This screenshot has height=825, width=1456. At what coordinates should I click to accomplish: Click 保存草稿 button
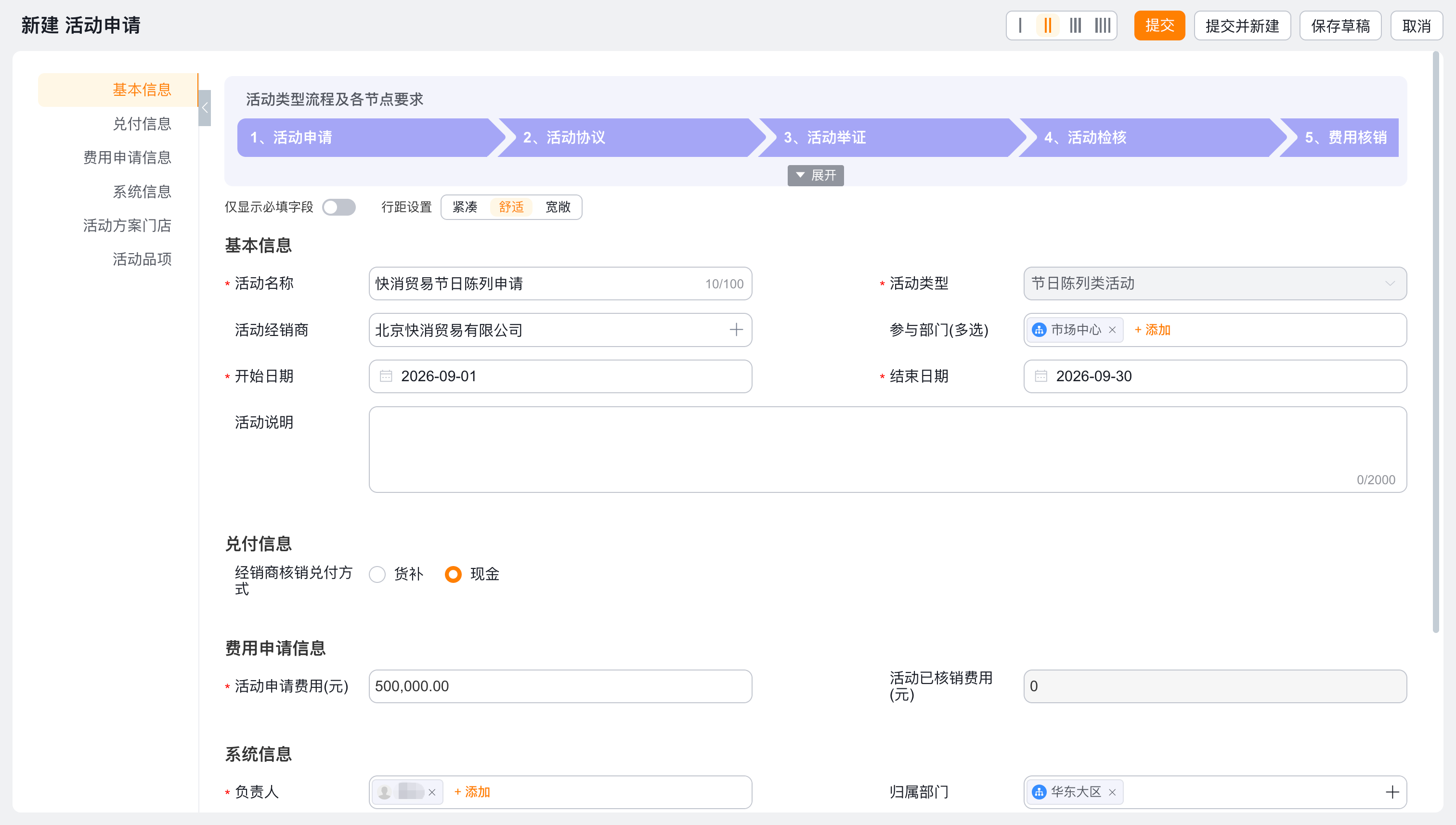point(1340,26)
